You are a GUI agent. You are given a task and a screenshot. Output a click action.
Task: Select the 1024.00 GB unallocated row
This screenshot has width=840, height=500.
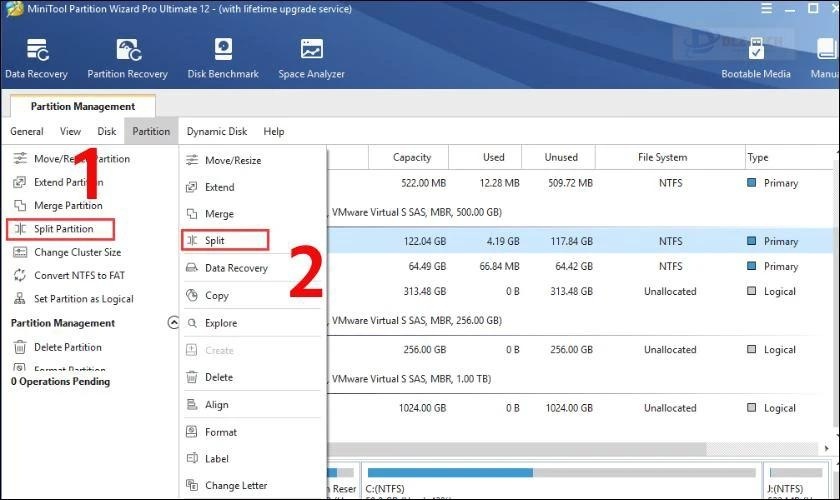tap(580, 408)
